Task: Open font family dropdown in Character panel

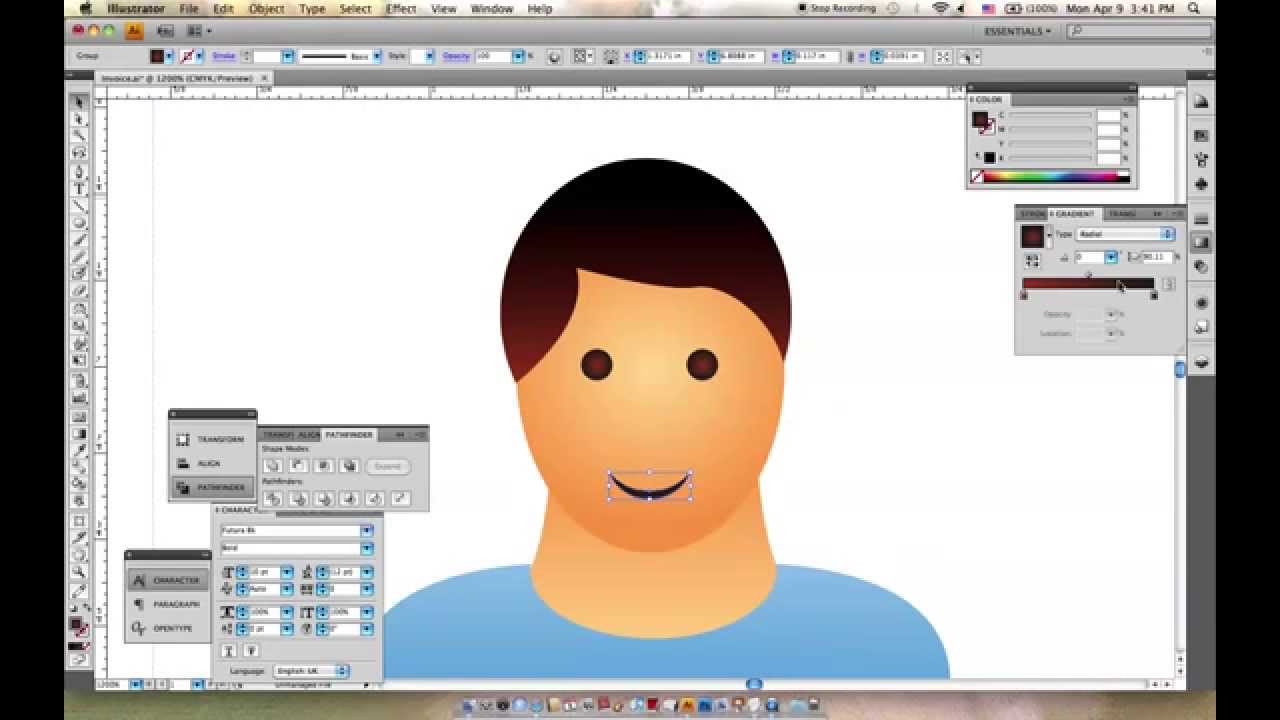Action: (367, 530)
